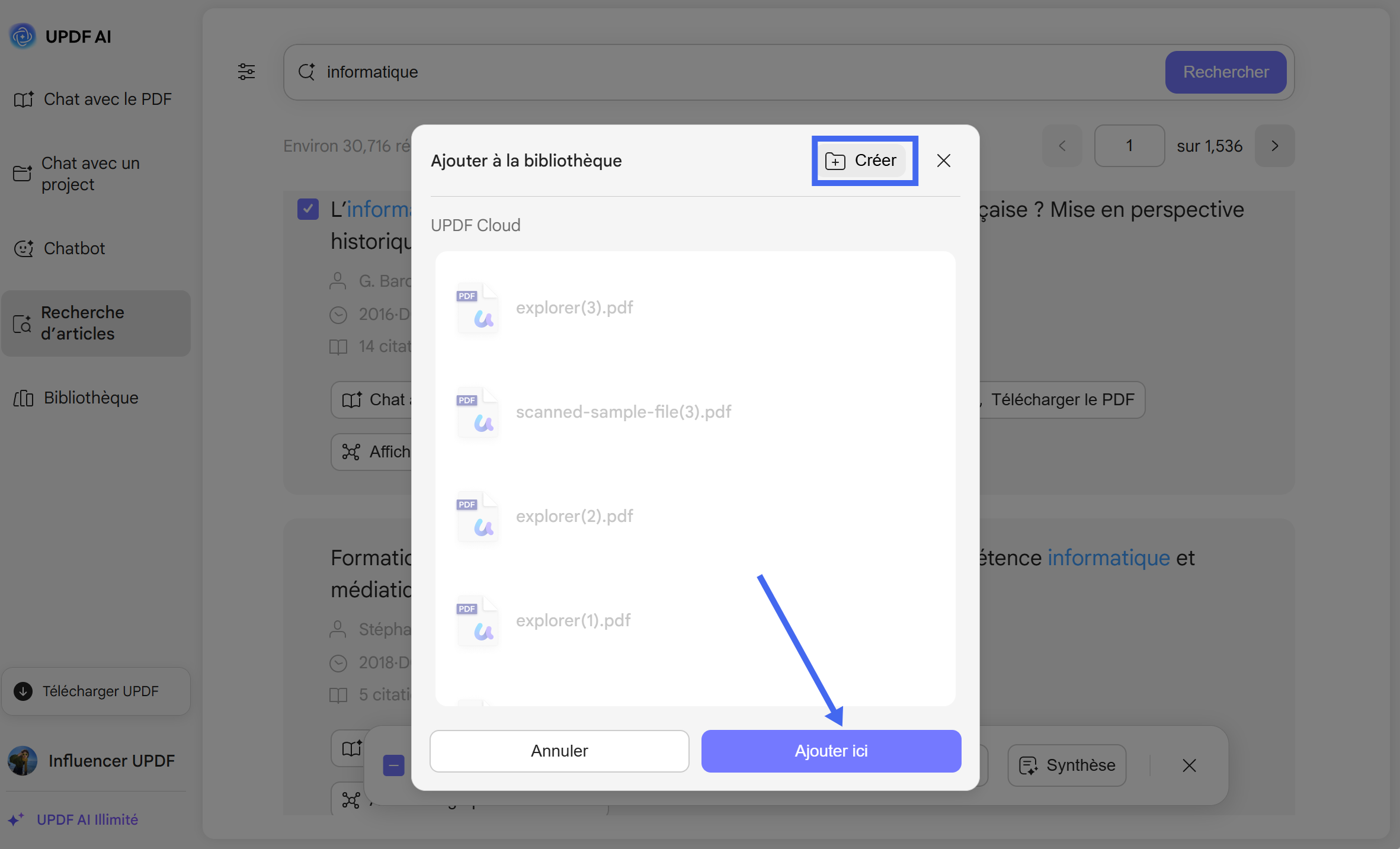Select explorer(3).pdf in UPDF Cloud
This screenshot has width=1400, height=849.
[x=695, y=307]
